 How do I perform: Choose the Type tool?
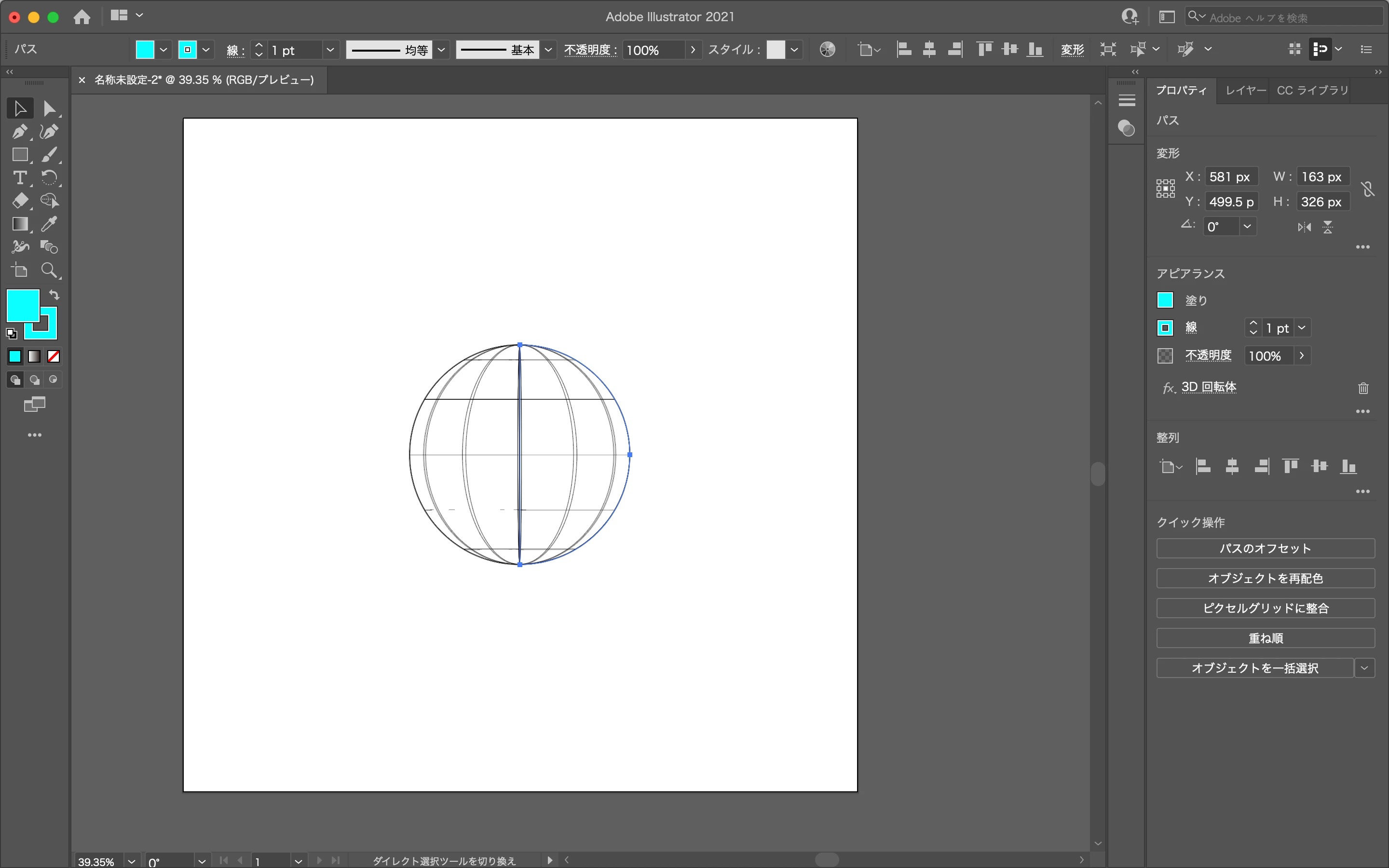(x=19, y=178)
